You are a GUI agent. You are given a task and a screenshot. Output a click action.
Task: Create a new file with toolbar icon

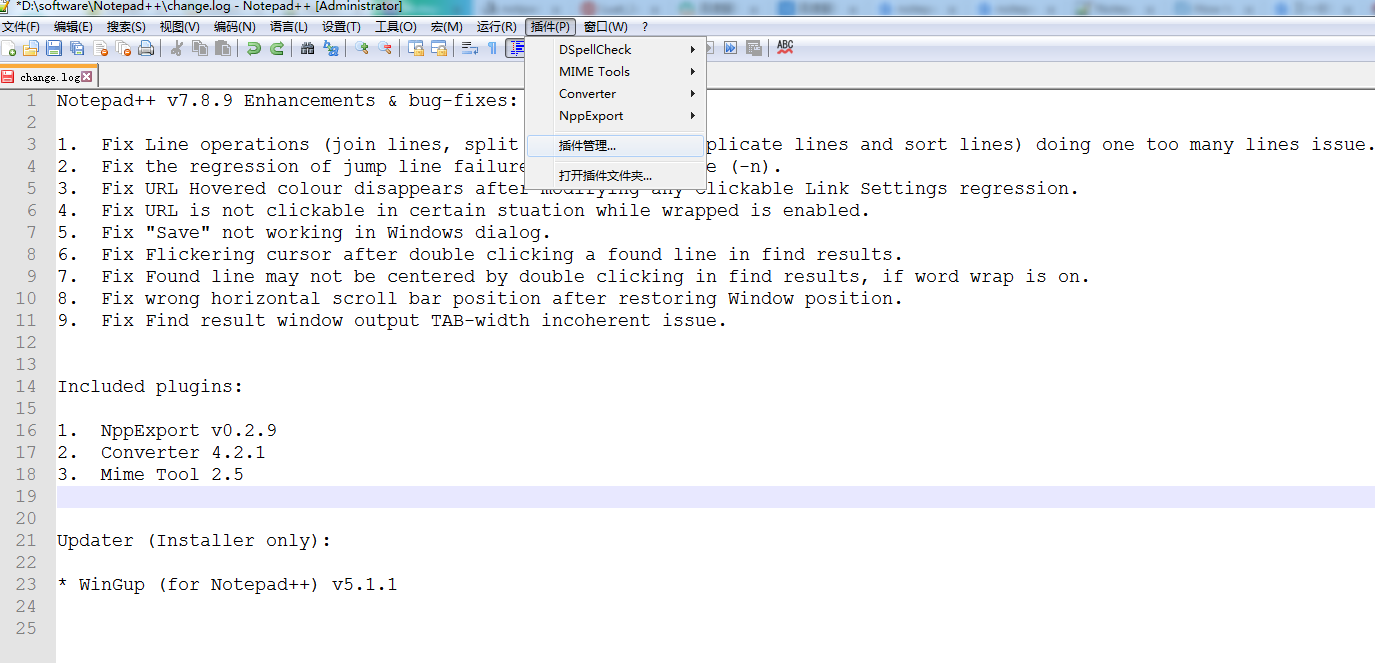coord(9,48)
